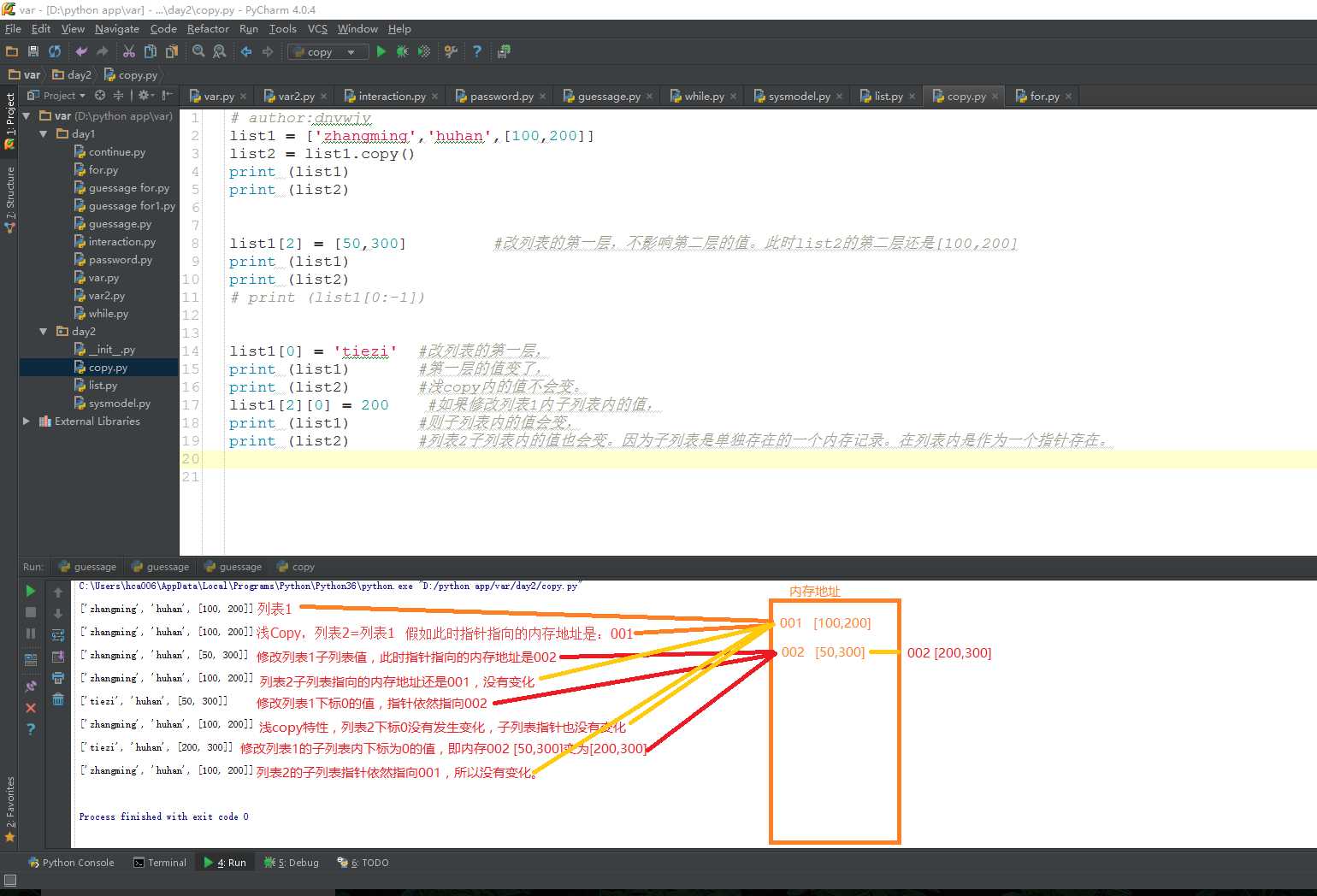Screen dimensions: 1317x896
Task: Click the Replace toolbar icon
Action: click(220, 51)
